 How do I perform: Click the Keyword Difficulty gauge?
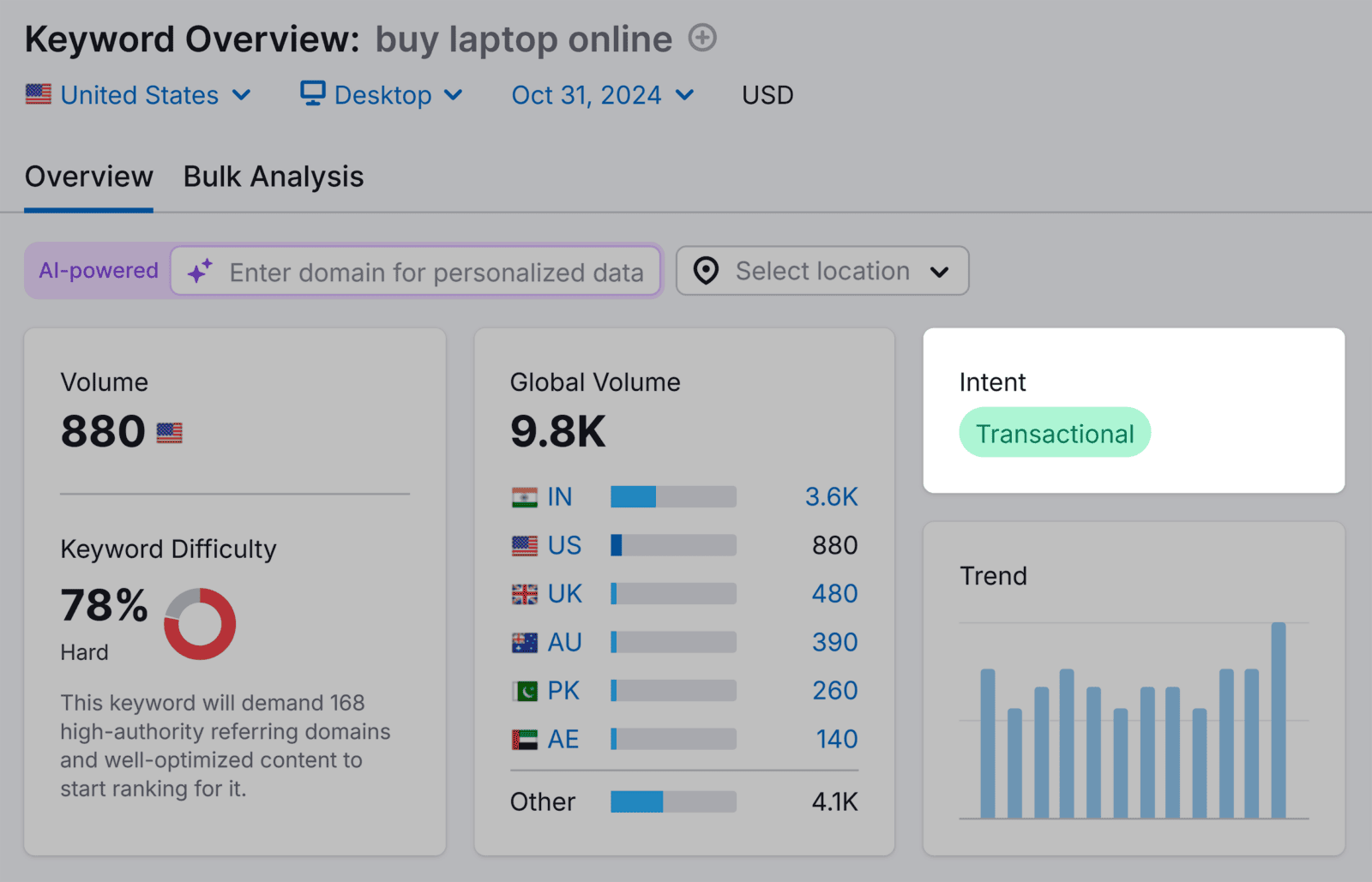pyautogui.click(x=200, y=623)
